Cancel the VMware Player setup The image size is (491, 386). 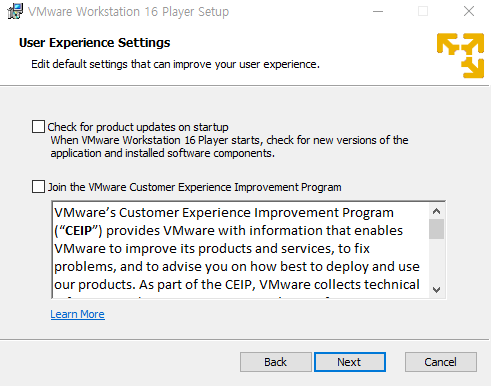[441, 362]
